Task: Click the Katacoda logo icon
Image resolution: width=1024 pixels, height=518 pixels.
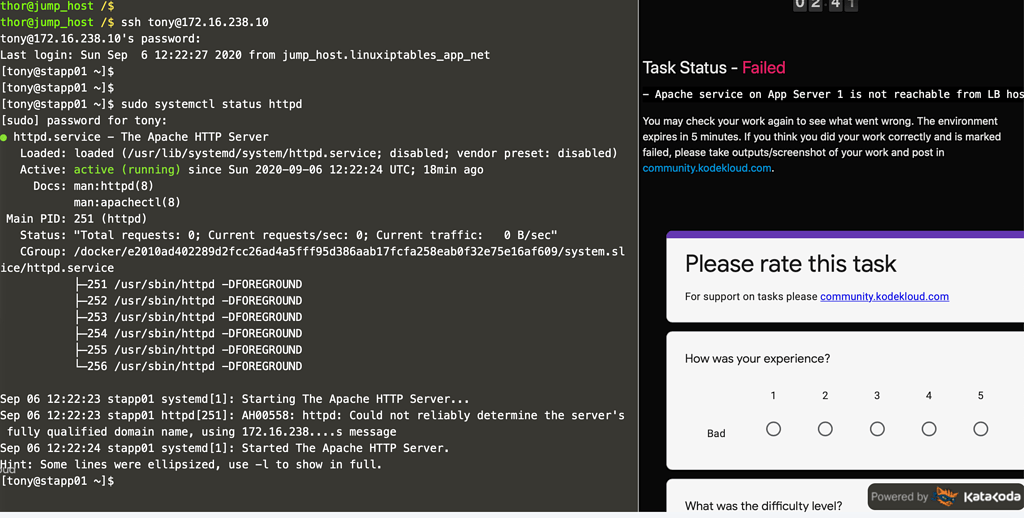Action: pos(947,497)
